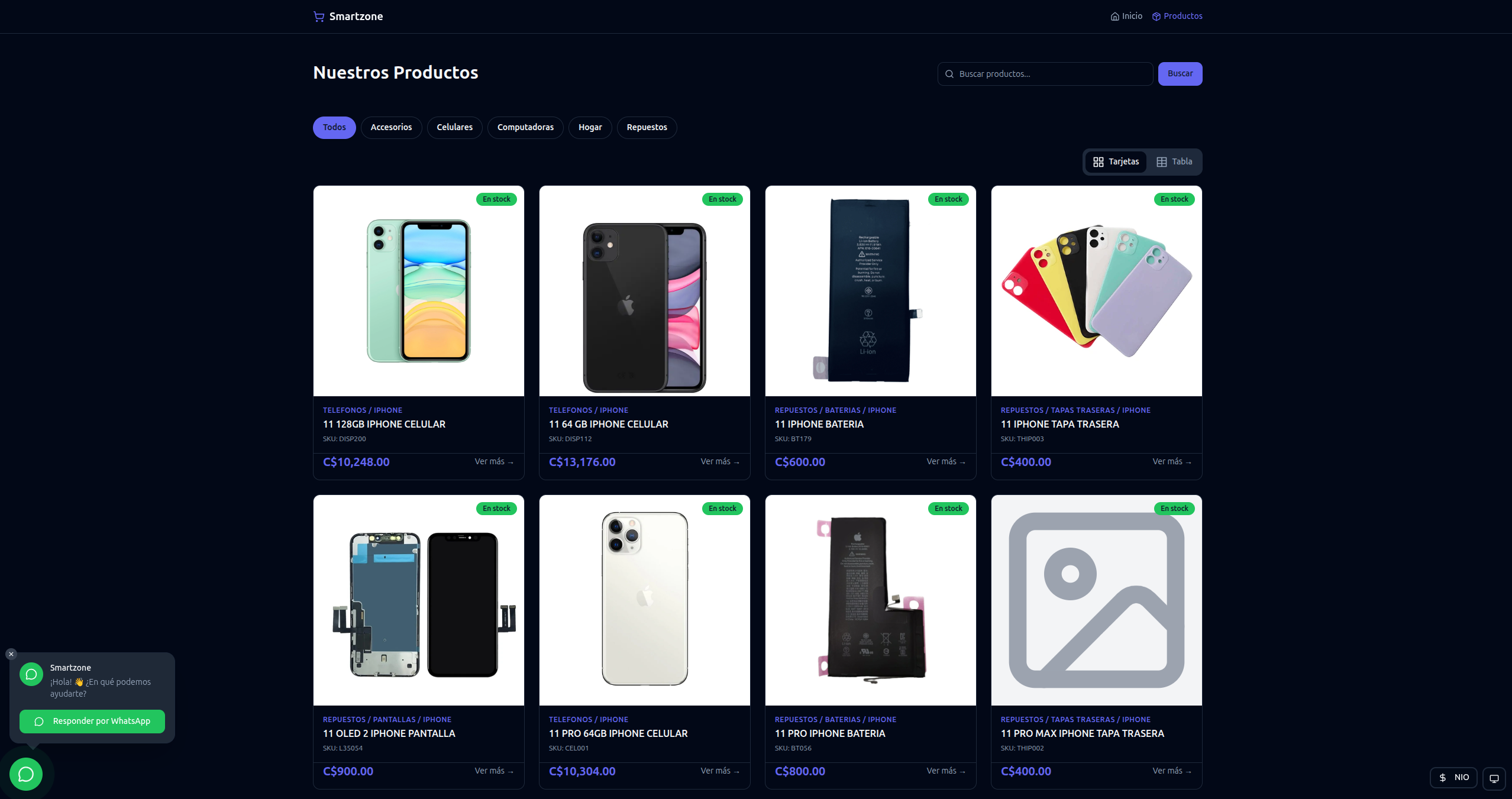Open the NIO currency selector
Viewport: 1512px width, 799px height.
click(1453, 778)
